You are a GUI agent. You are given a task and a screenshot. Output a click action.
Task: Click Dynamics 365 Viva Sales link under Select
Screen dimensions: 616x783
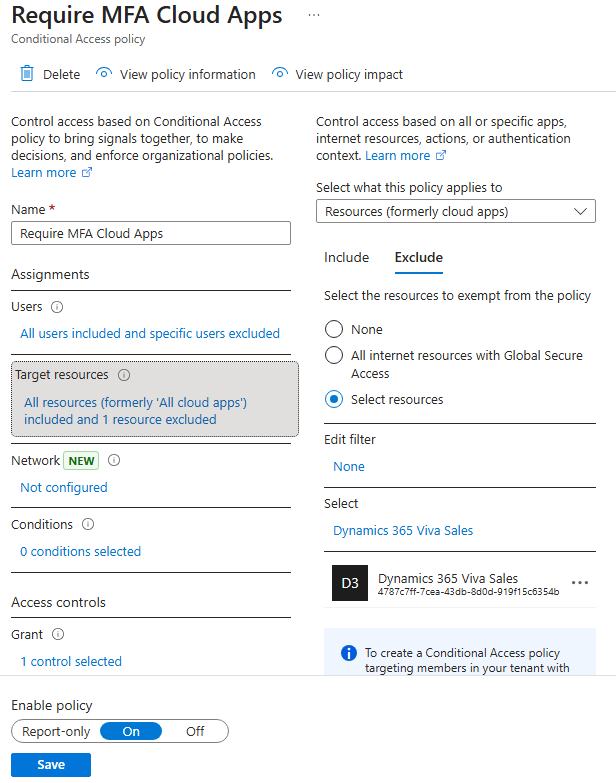[403, 530]
